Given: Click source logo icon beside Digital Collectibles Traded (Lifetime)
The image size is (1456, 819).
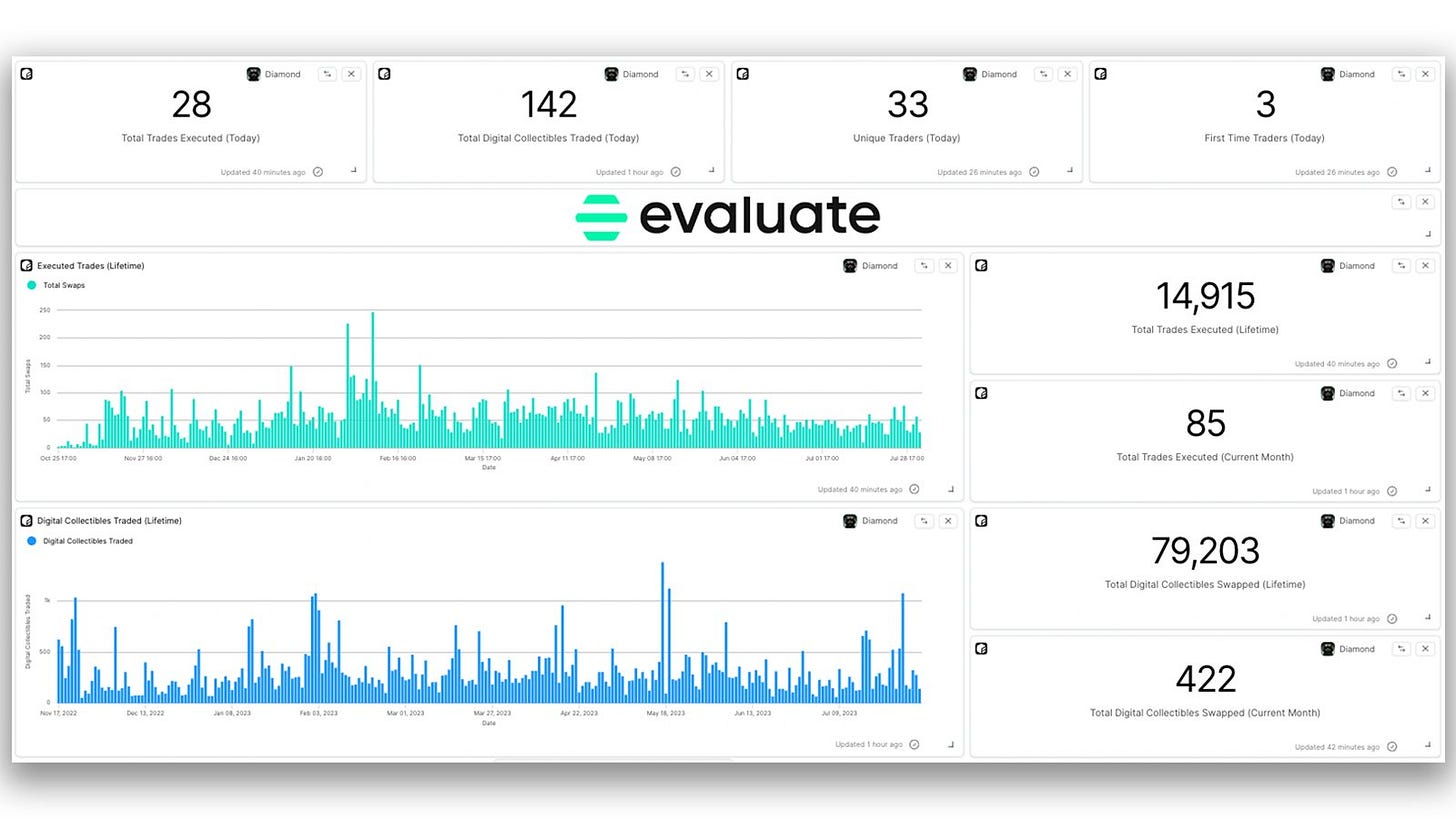Looking at the screenshot, I should (27, 521).
